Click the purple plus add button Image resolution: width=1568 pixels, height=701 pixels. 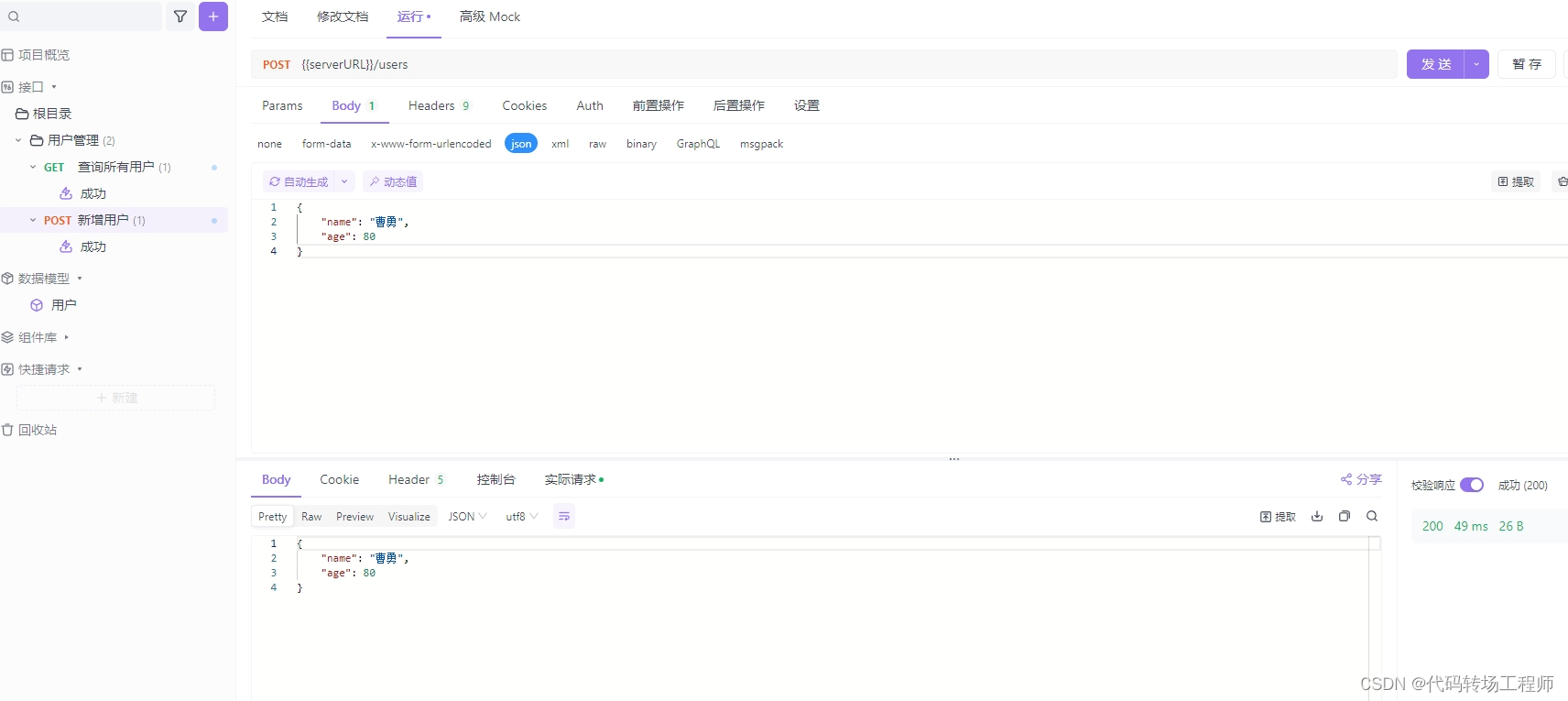click(x=213, y=16)
